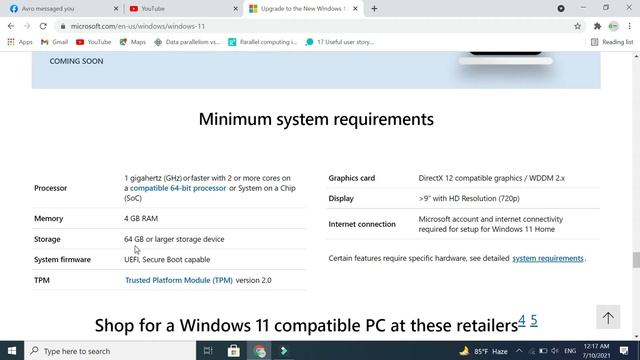Open the Reading list
Image resolution: width=640 pixels, height=360 pixels.
(x=612, y=42)
